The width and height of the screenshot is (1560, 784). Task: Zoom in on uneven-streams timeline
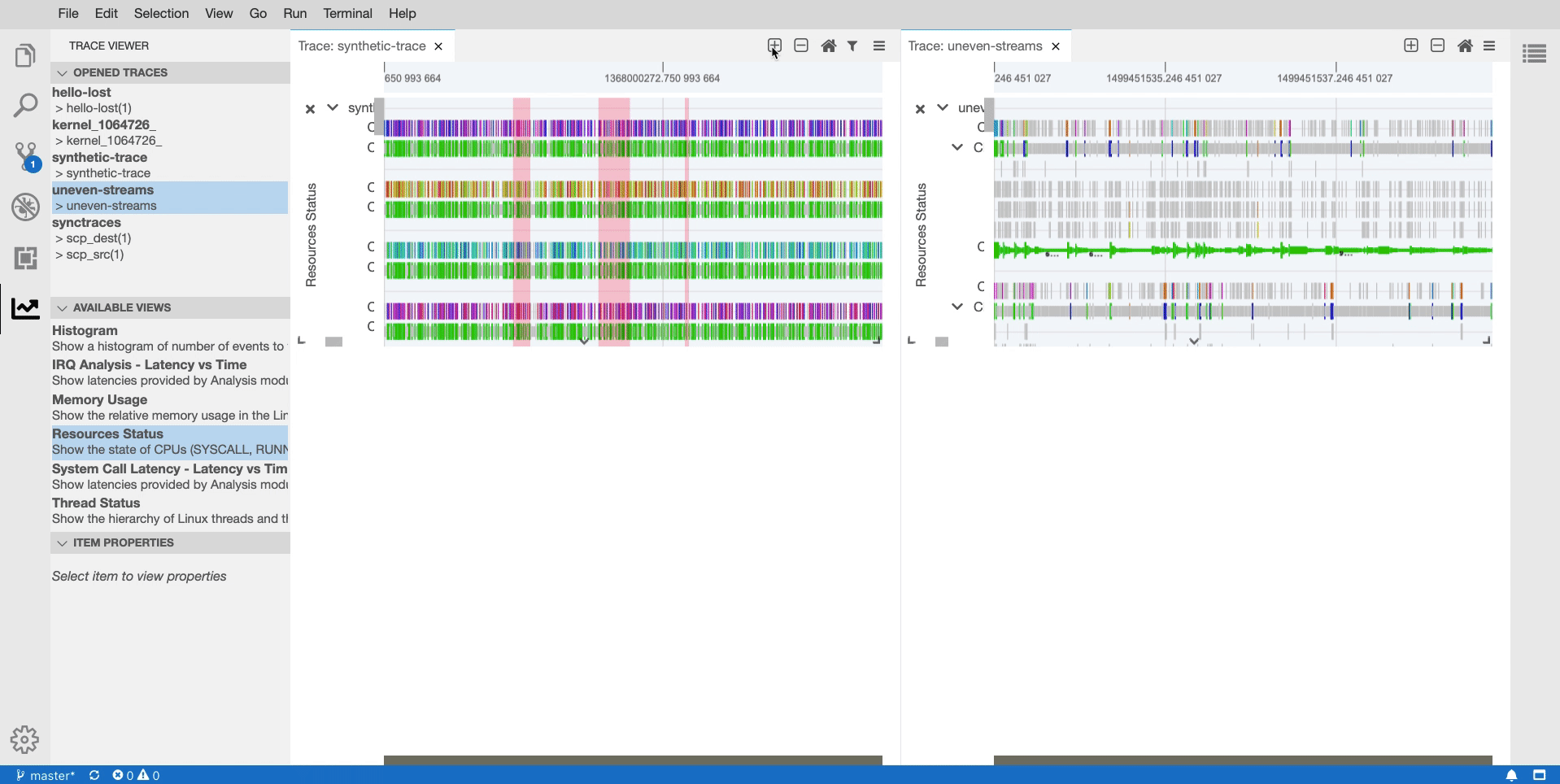coord(1411,46)
